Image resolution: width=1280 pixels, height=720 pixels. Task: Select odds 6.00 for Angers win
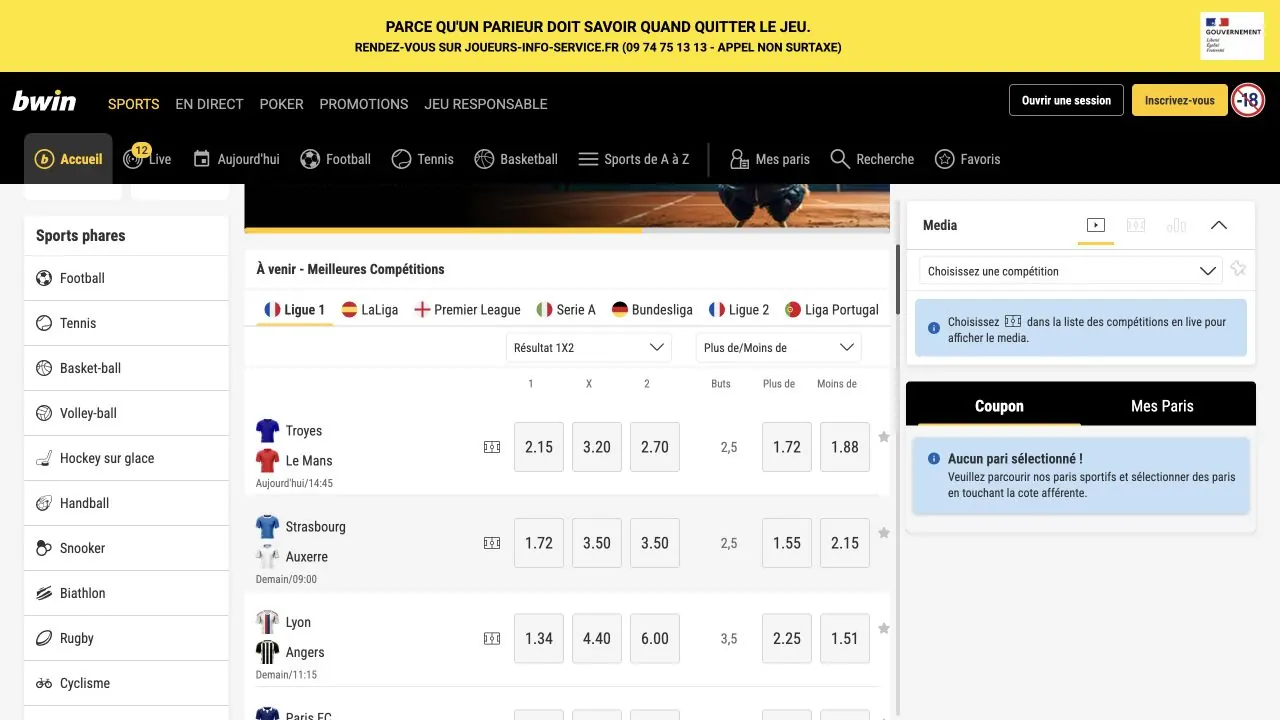pyautogui.click(x=655, y=638)
